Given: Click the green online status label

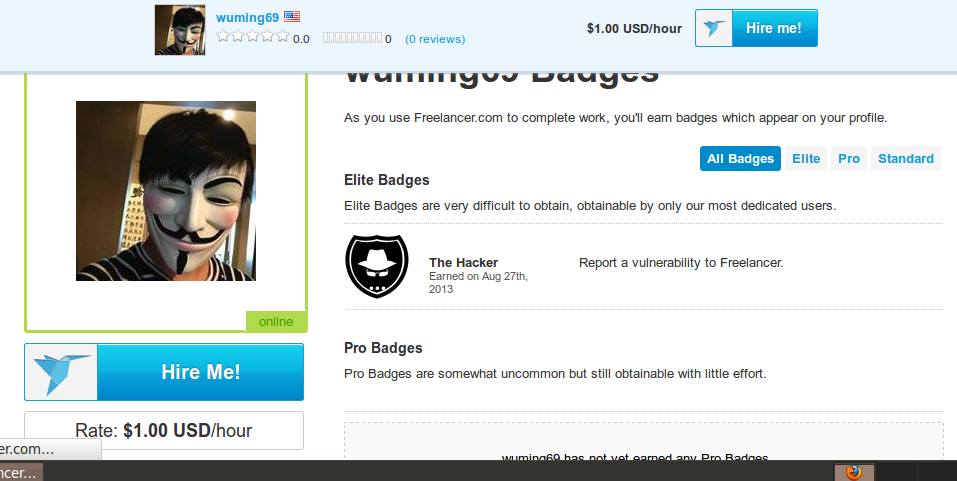Looking at the screenshot, I should point(276,322).
